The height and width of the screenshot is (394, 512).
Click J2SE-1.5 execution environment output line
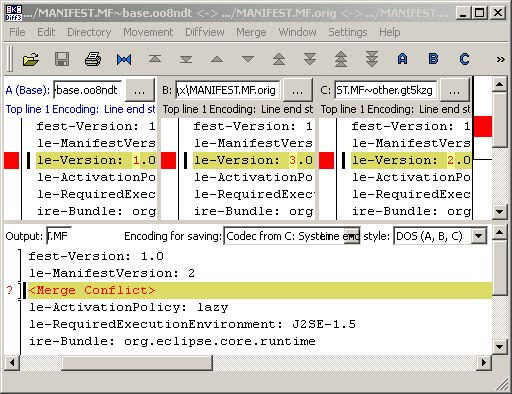192,324
